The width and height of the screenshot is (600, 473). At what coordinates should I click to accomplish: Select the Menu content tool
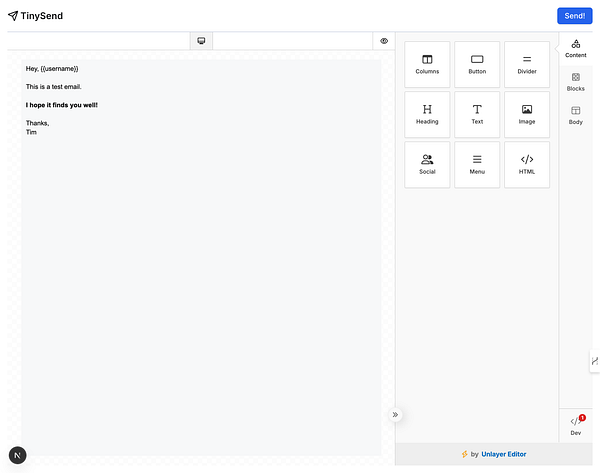[477, 165]
